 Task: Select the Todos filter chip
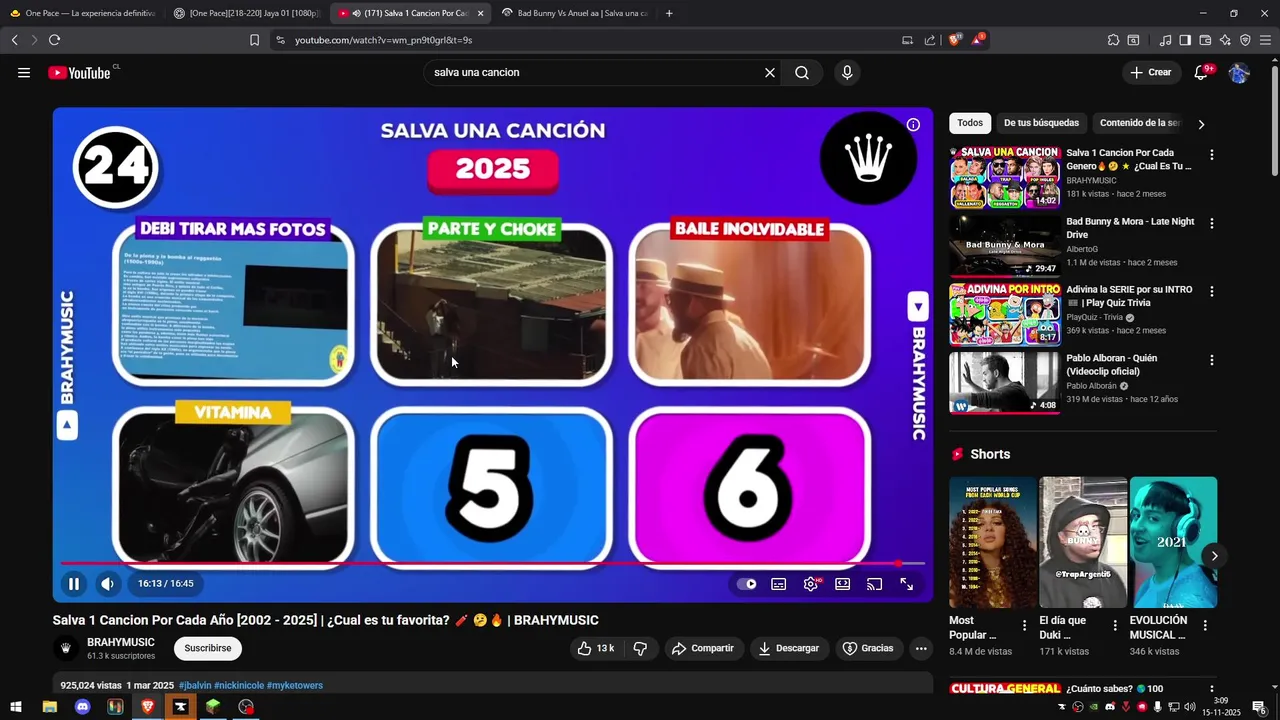(970, 123)
